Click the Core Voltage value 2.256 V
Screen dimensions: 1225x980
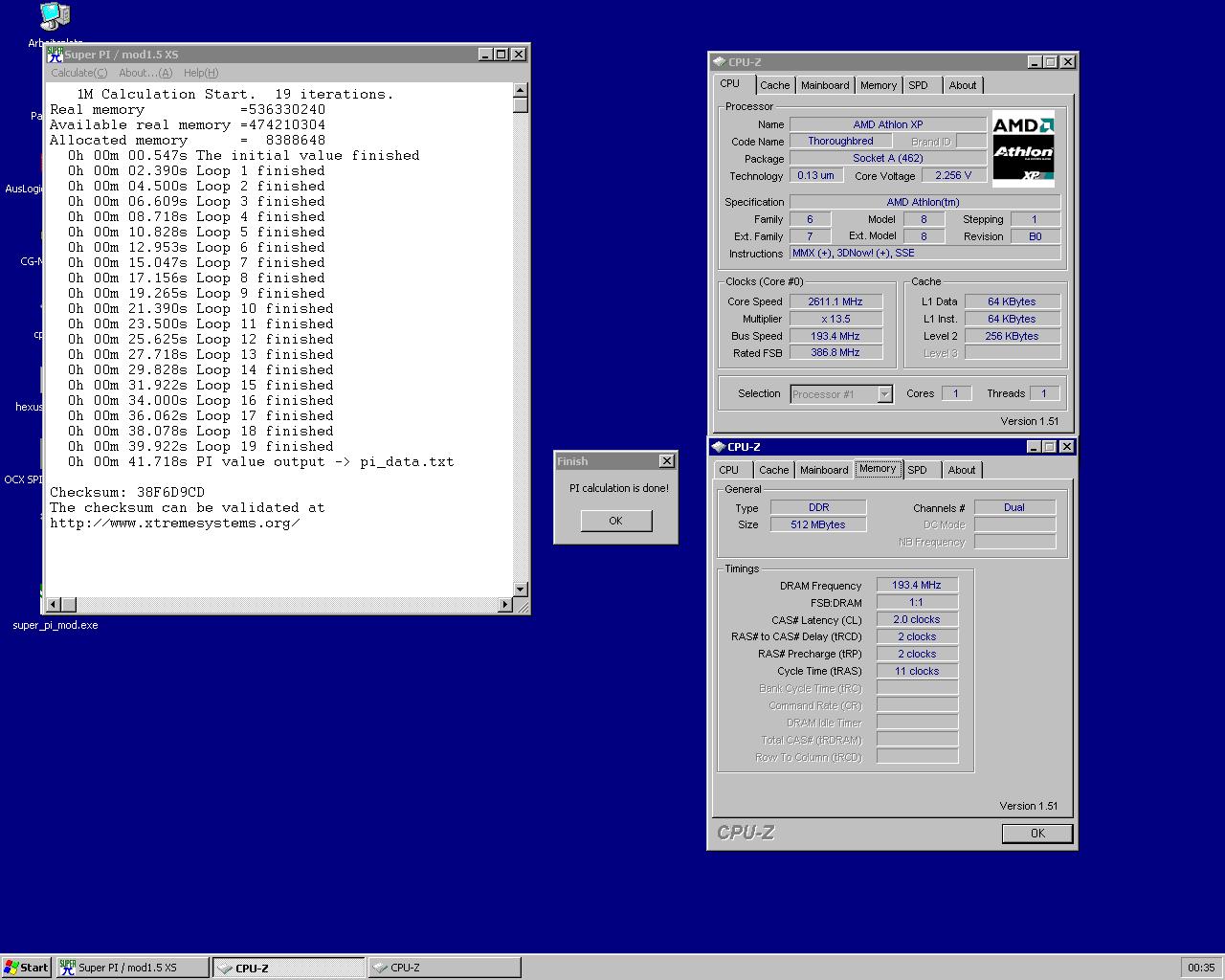953,175
